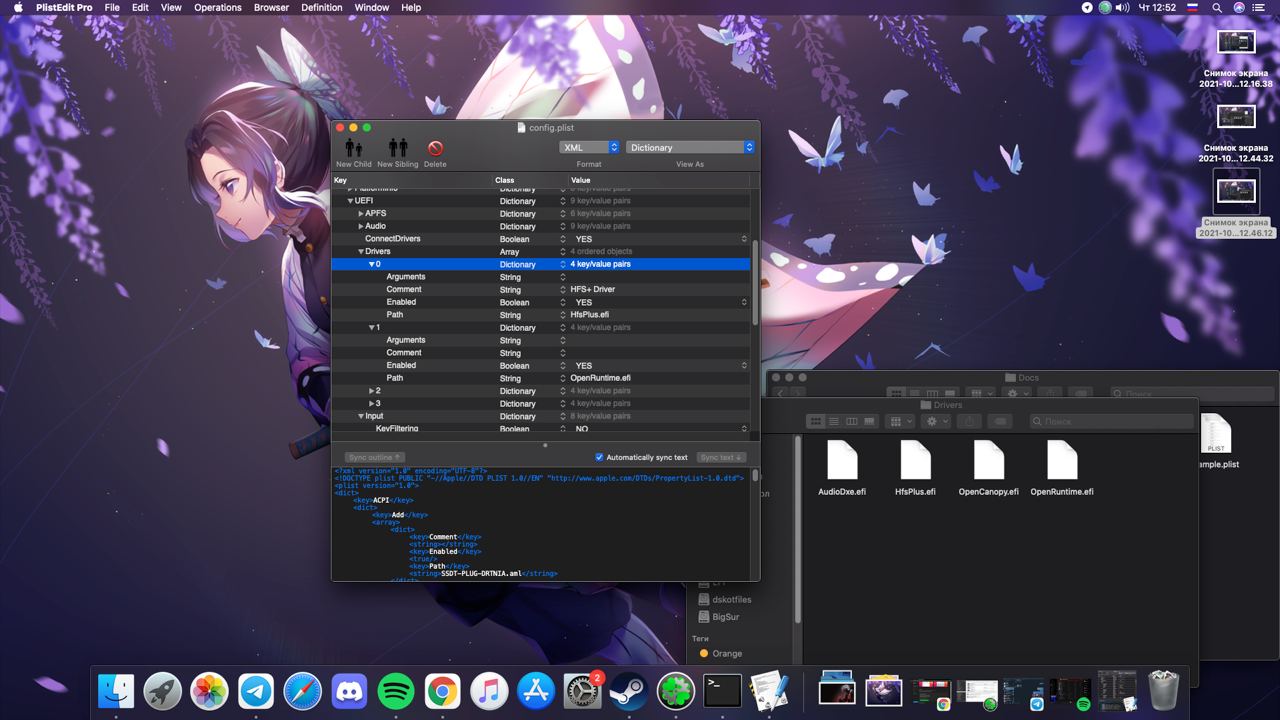Viewport: 1280px width, 720px height.
Task: Toggle Automatically sync text checkbox
Action: [x=599, y=457]
